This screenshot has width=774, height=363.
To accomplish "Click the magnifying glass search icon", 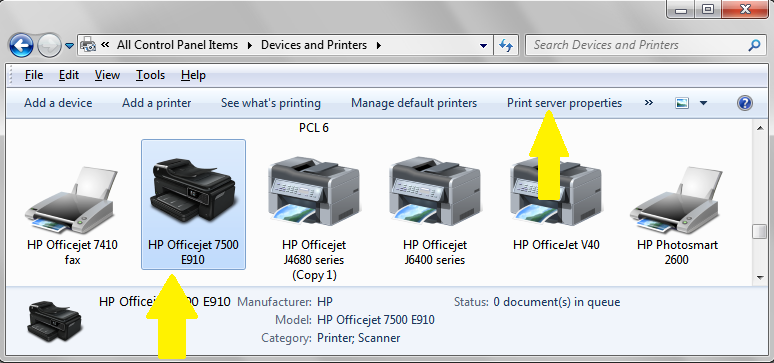I will [754, 45].
